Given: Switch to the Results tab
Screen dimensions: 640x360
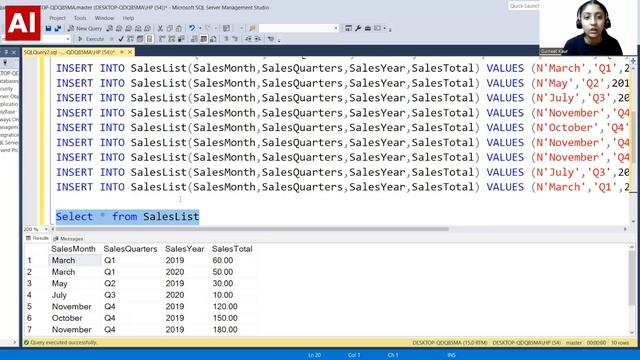Looking at the screenshot, I should point(38,238).
